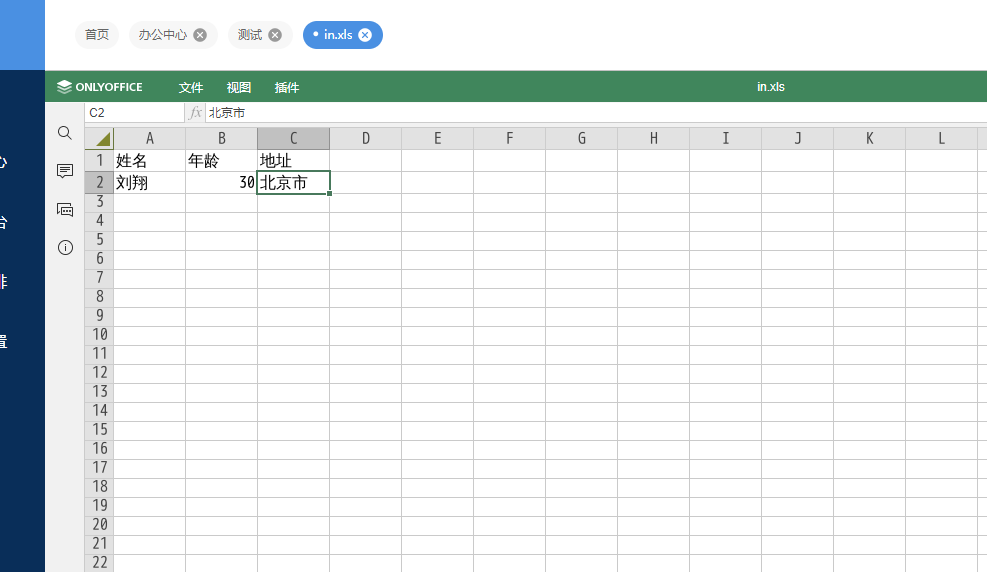
Task: Select cell containing 北京市
Action: point(293,182)
